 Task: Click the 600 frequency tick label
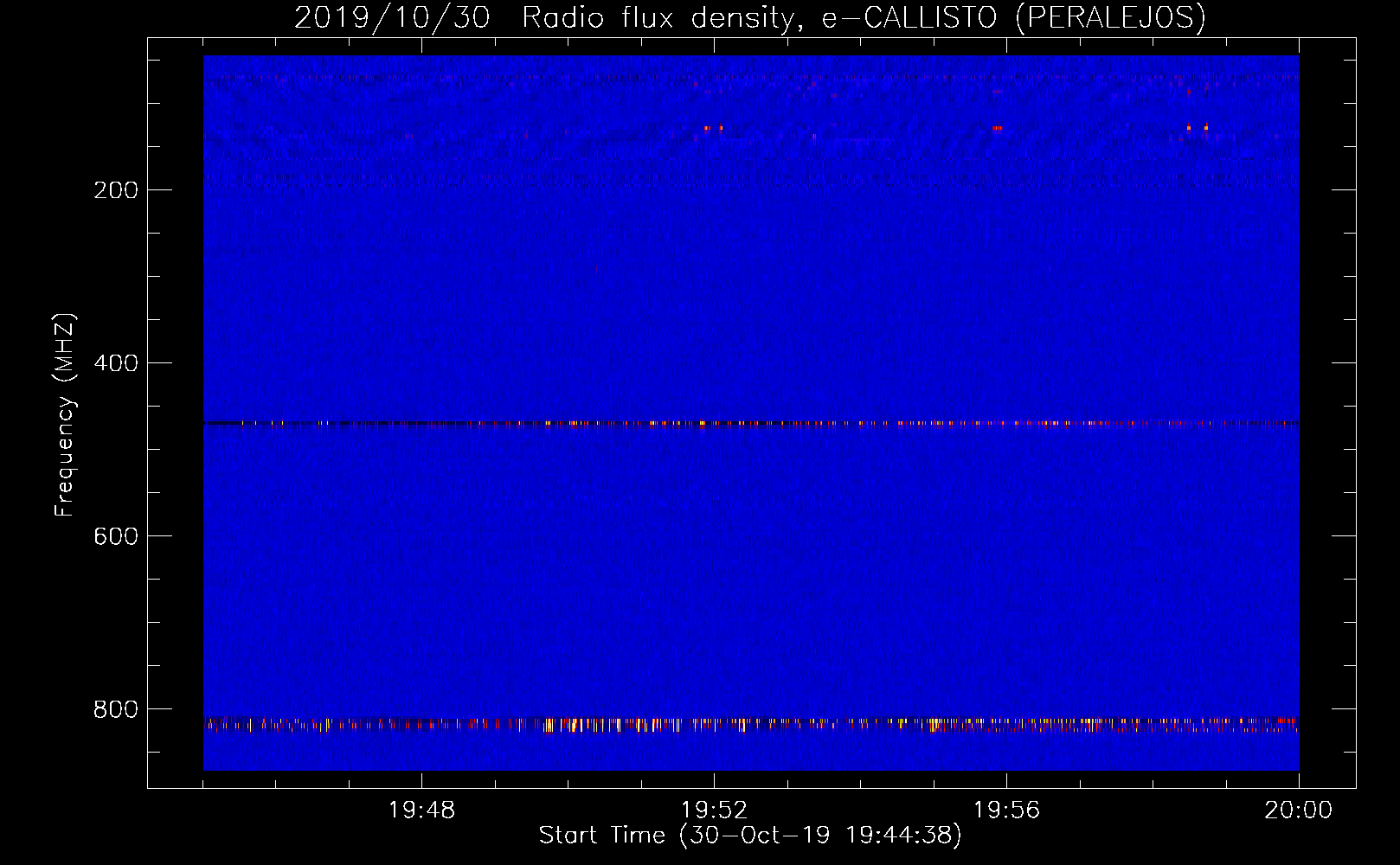click(x=116, y=536)
